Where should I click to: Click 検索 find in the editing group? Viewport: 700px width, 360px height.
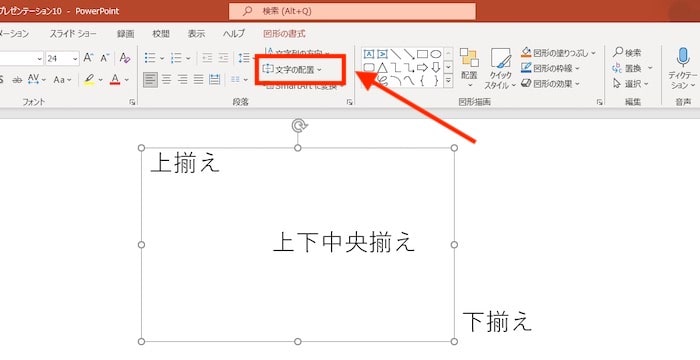(x=627, y=53)
